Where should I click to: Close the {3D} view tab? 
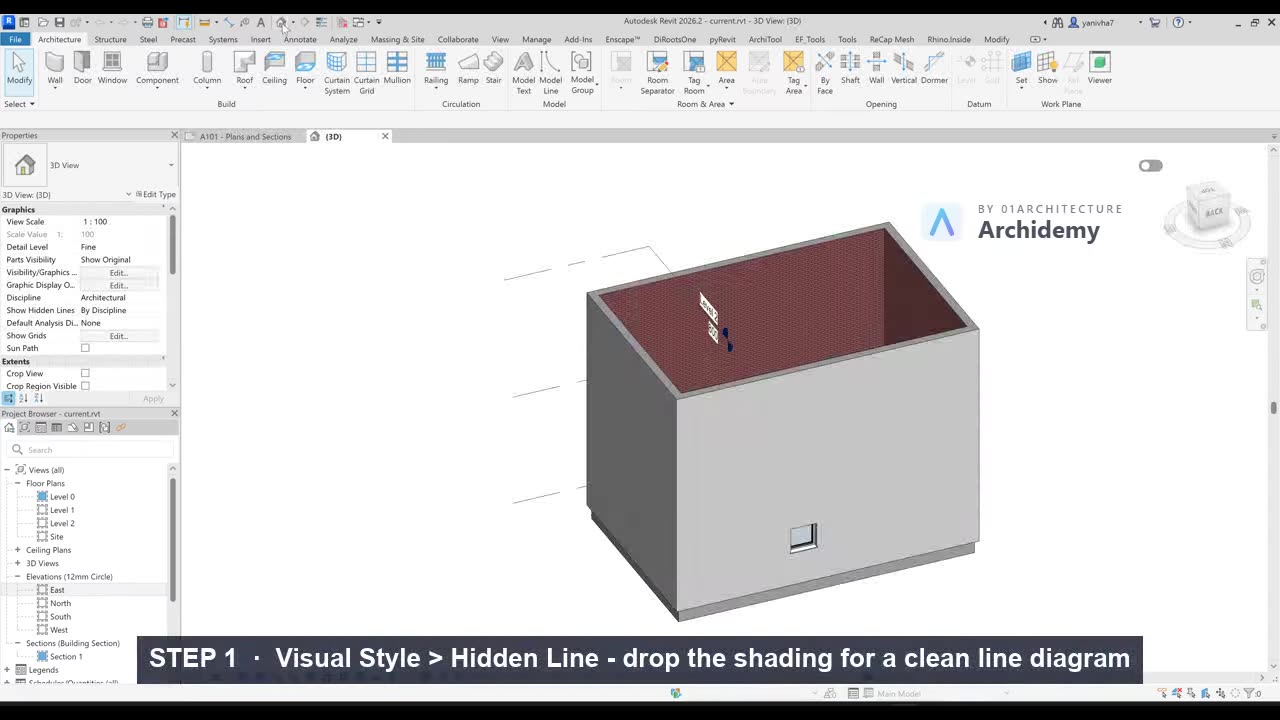coord(385,136)
